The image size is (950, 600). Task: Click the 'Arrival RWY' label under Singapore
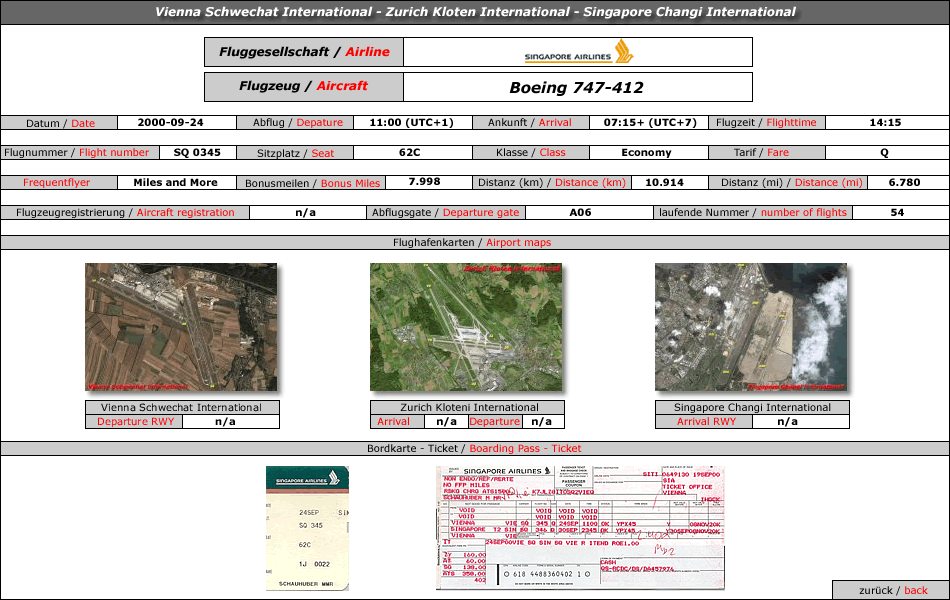click(x=704, y=422)
